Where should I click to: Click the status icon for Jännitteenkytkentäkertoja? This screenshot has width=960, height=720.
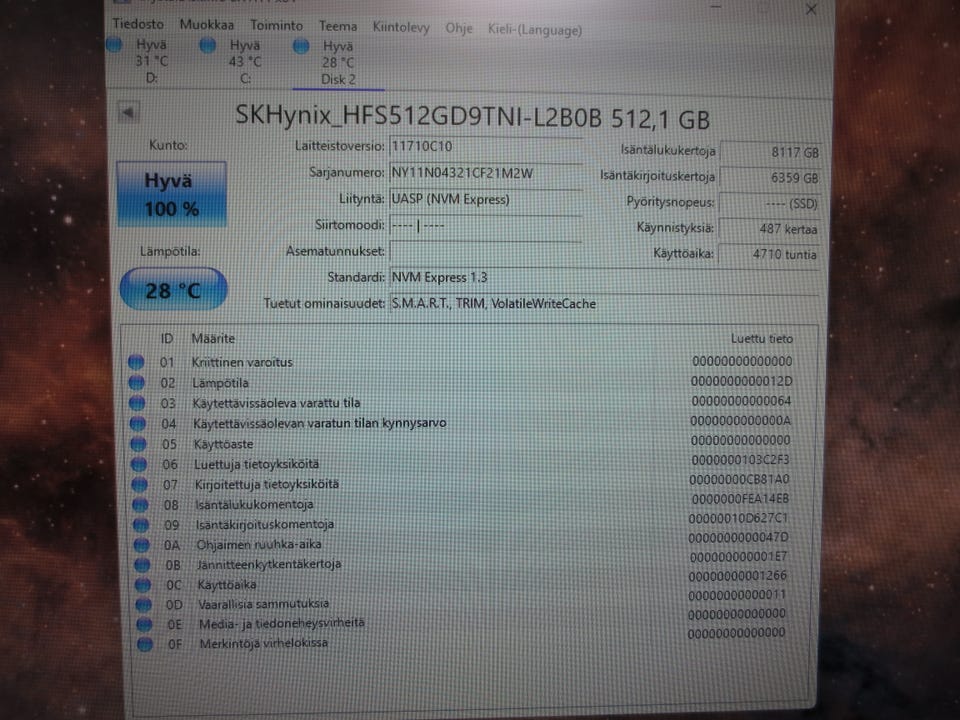pos(142,564)
